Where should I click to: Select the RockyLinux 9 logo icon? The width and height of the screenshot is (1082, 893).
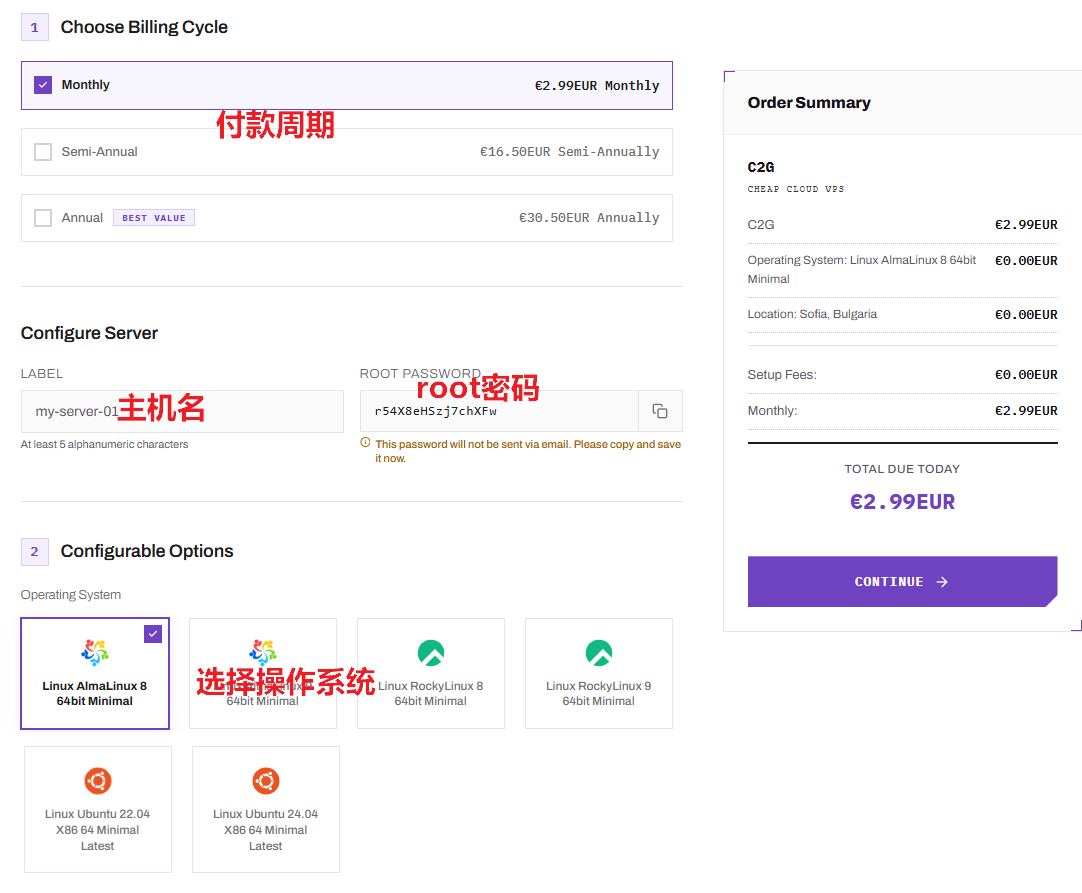pos(599,653)
